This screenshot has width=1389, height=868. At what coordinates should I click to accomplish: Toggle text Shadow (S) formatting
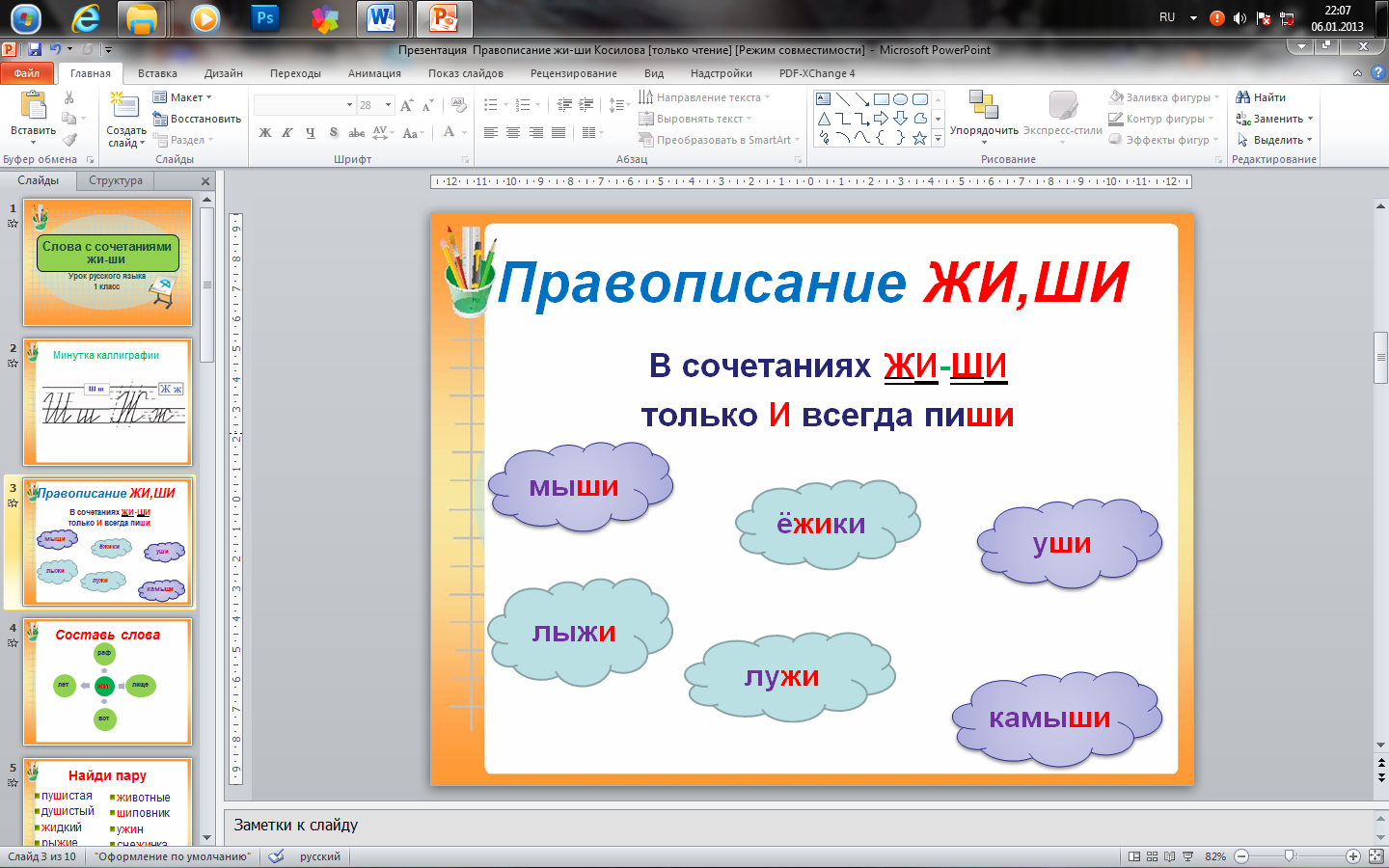point(333,133)
